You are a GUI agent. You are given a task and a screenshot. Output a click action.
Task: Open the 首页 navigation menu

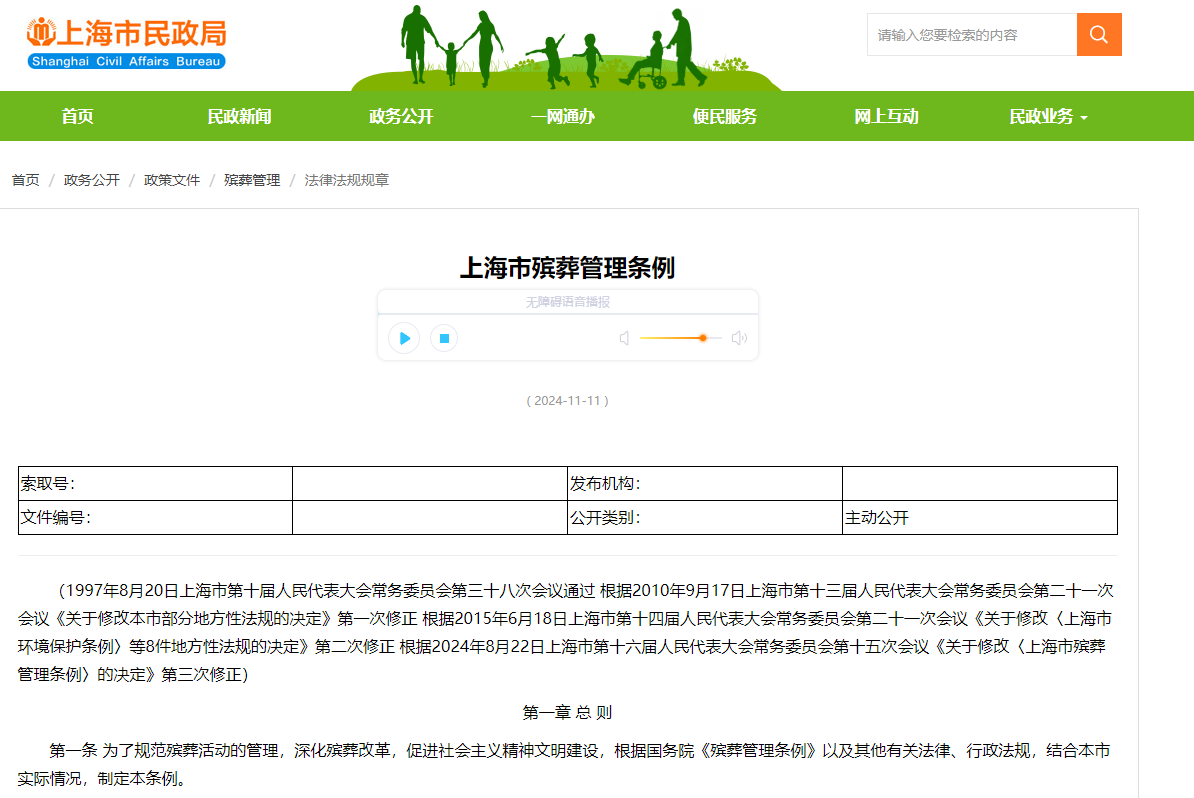81,116
